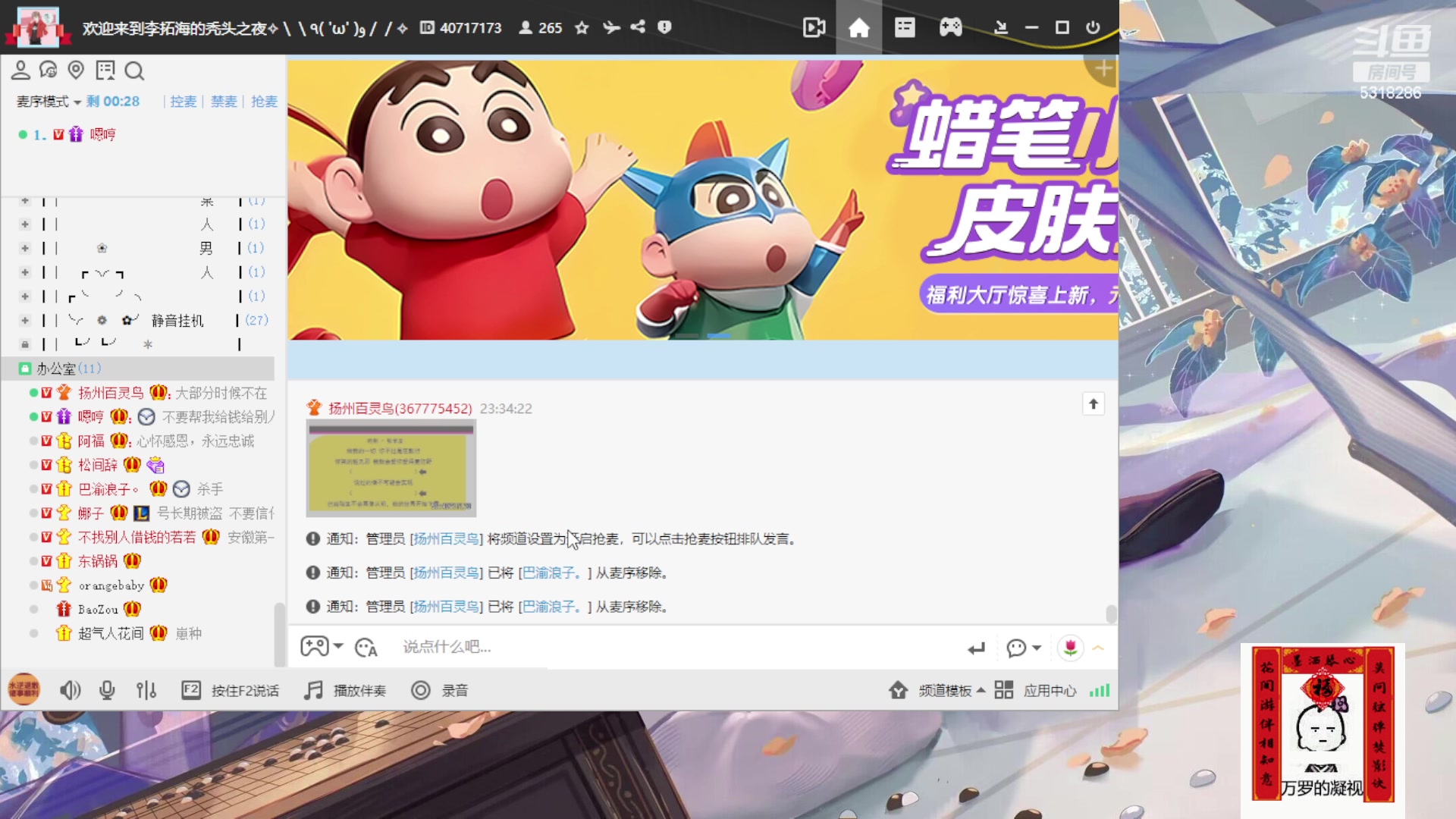Click 巴渝浪子。 link in second notification

tap(552, 573)
